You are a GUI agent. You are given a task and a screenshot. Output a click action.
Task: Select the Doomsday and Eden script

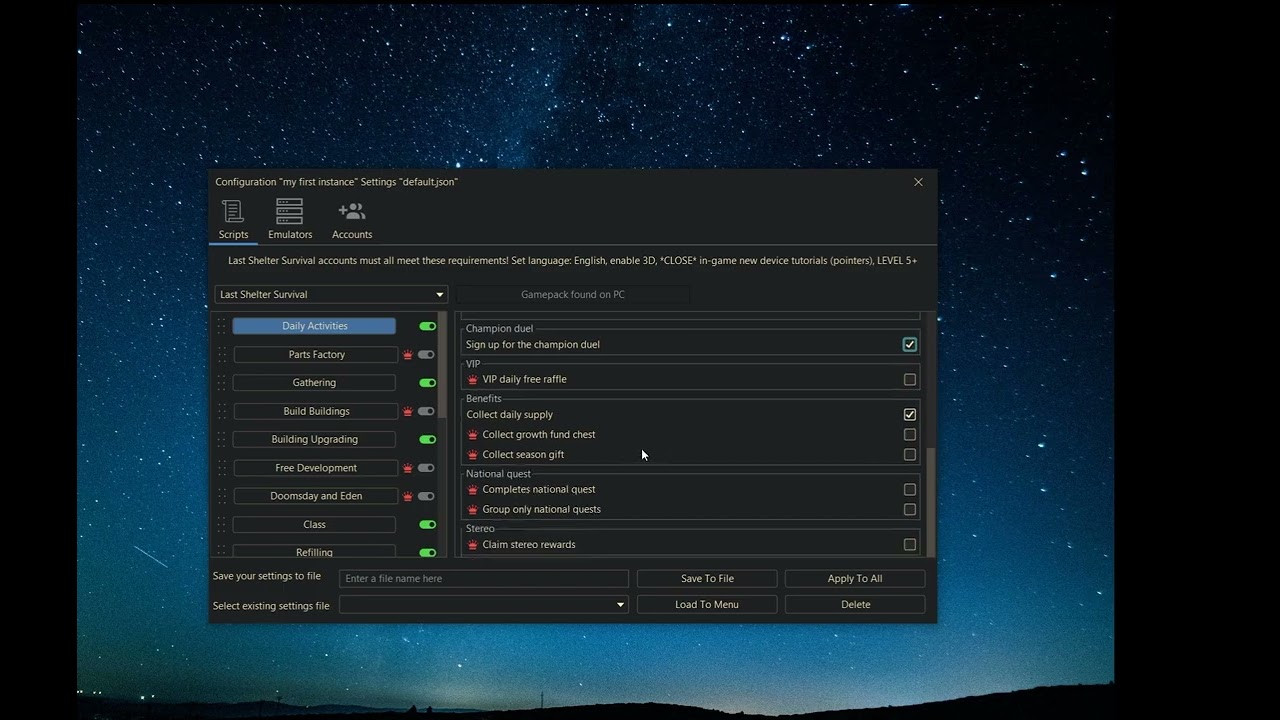click(316, 496)
